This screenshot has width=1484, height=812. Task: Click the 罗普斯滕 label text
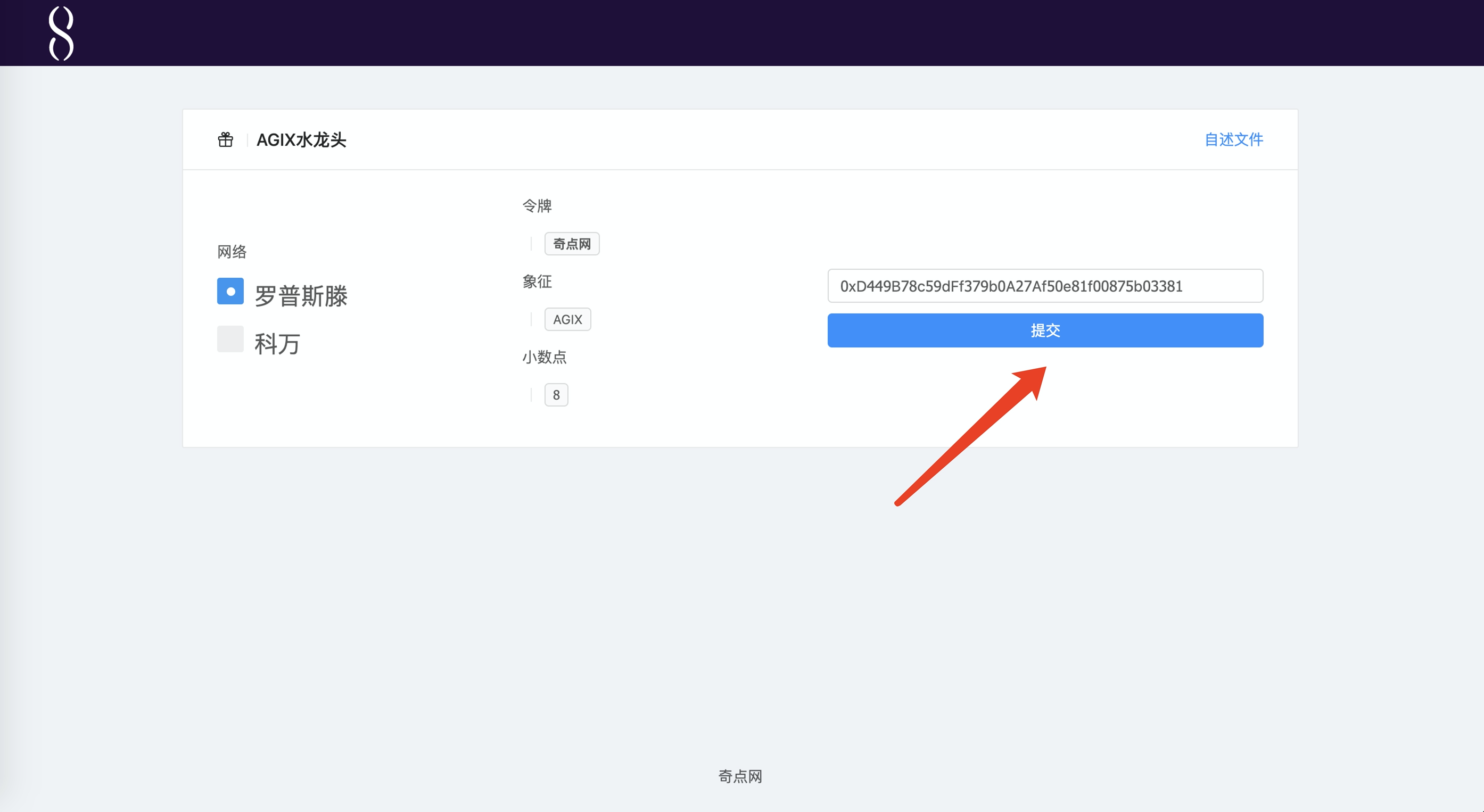tap(301, 296)
